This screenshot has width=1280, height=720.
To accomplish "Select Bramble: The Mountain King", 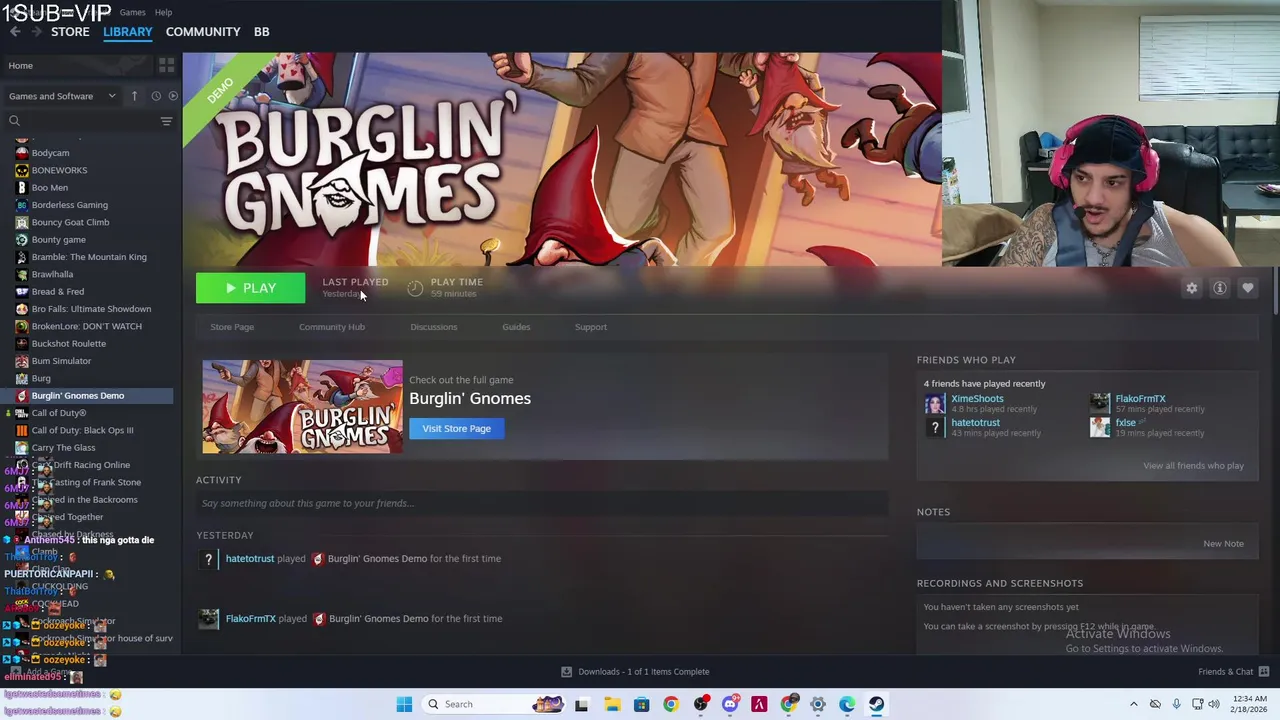I will [89, 257].
